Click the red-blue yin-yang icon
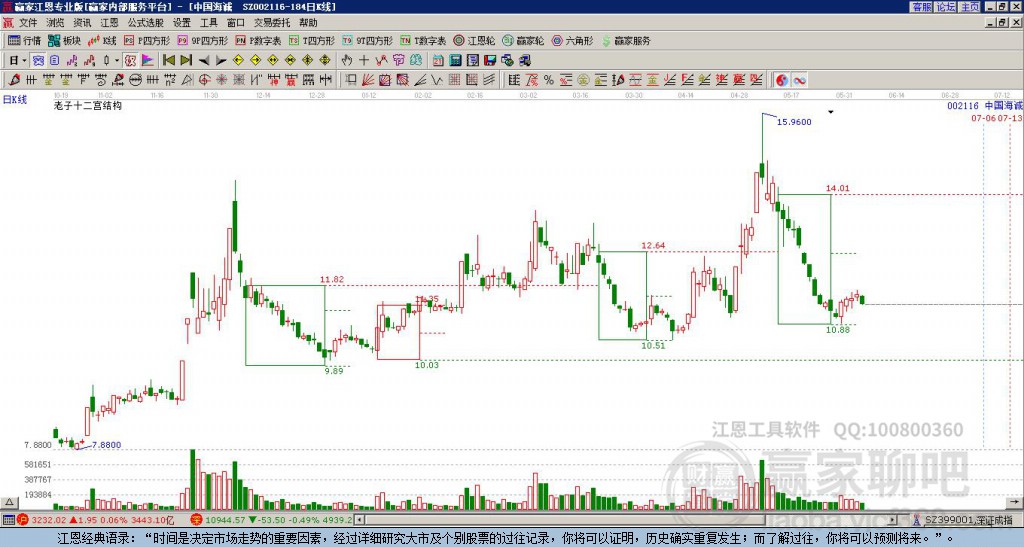 tap(782, 80)
